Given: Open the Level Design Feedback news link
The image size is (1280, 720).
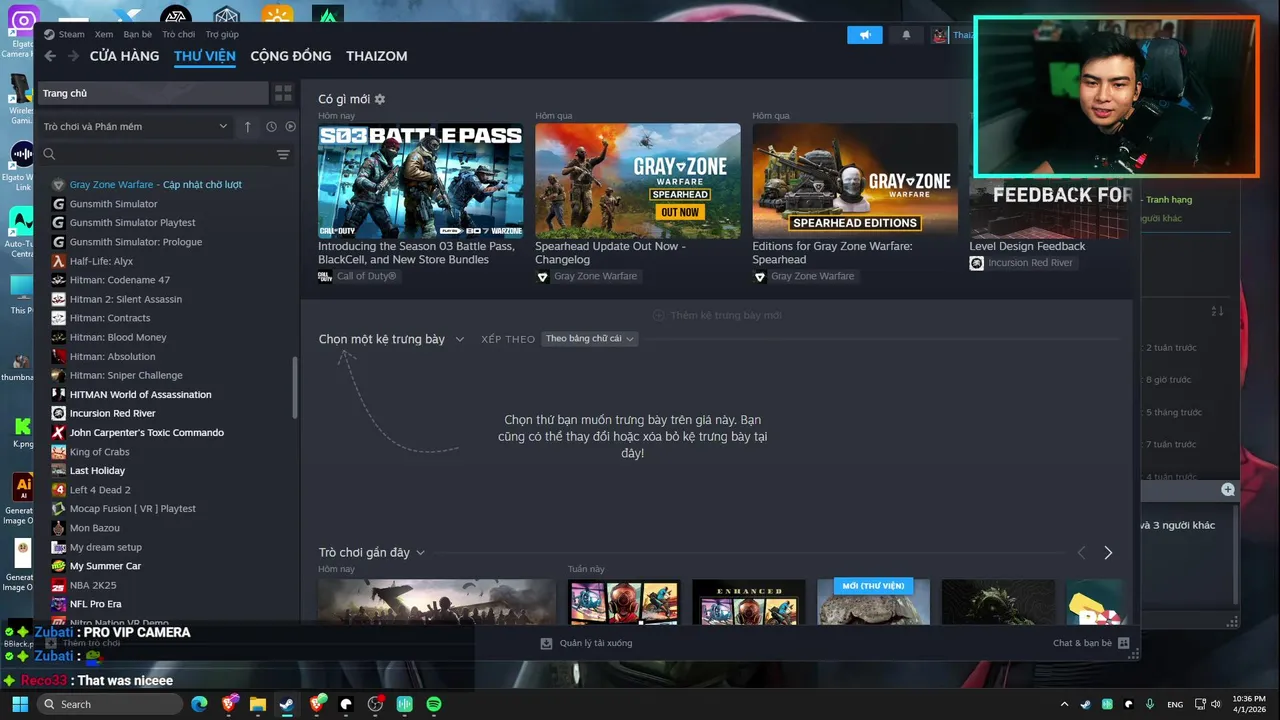Looking at the screenshot, I should click(1027, 246).
